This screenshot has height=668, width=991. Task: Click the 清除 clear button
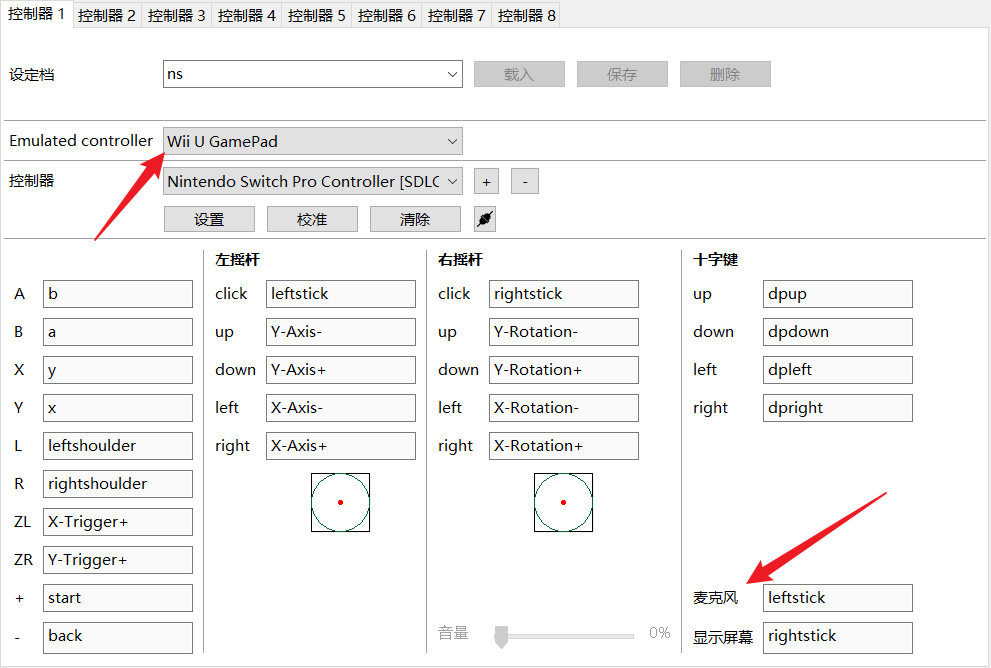415,219
